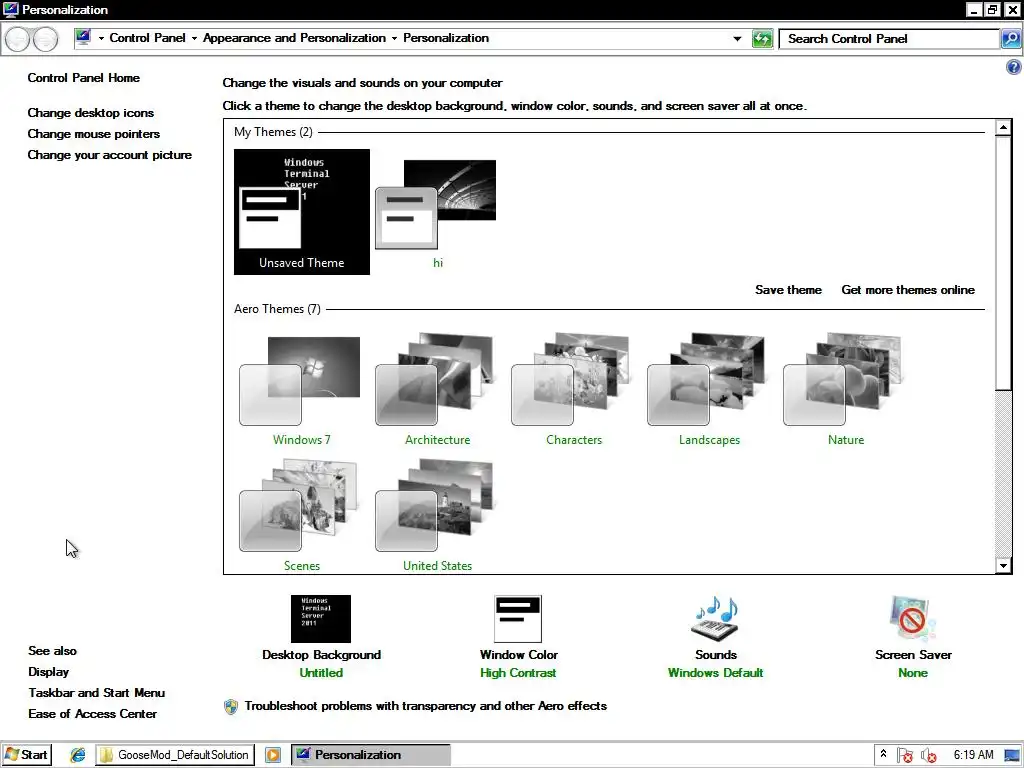Click the High Contrast window color link
Screen dimensions: 1024x768
pos(518,673)
